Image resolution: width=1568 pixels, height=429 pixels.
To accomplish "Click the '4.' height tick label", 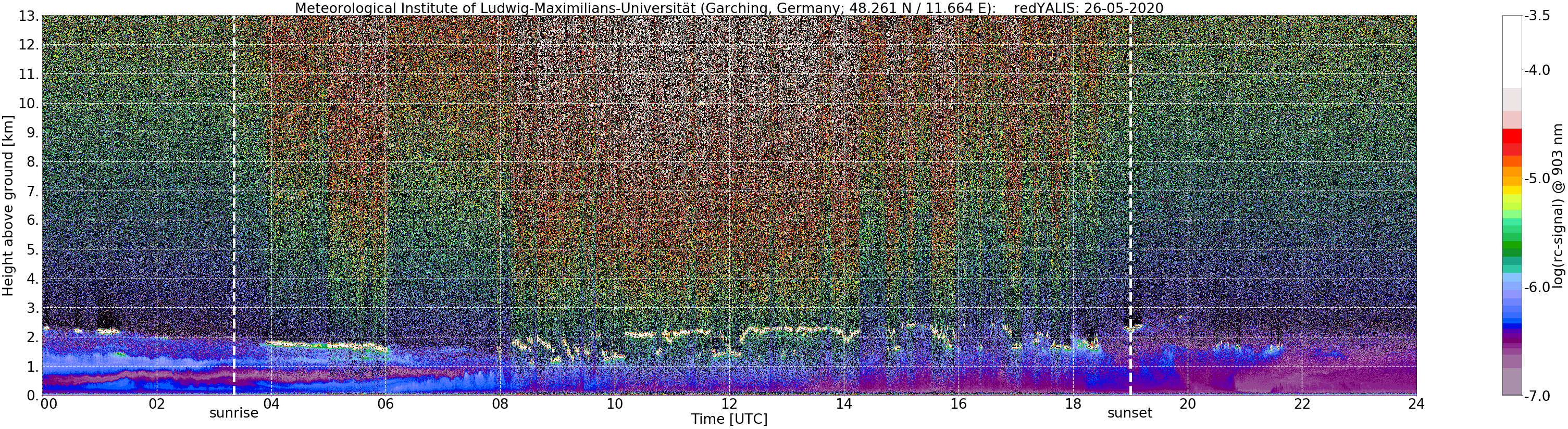I will [33, 279].
